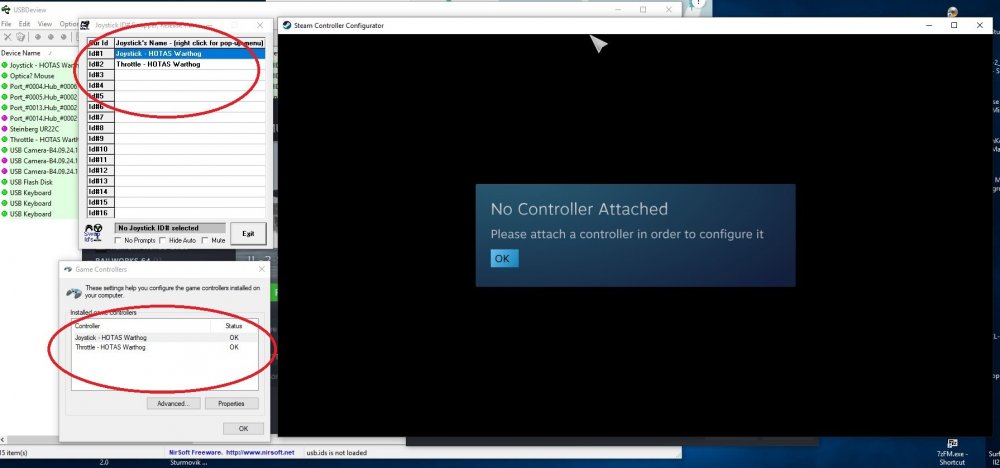Open the File menu in USBDeview
The height and width of the screenshot is (468, 1000).
(6, 24)
